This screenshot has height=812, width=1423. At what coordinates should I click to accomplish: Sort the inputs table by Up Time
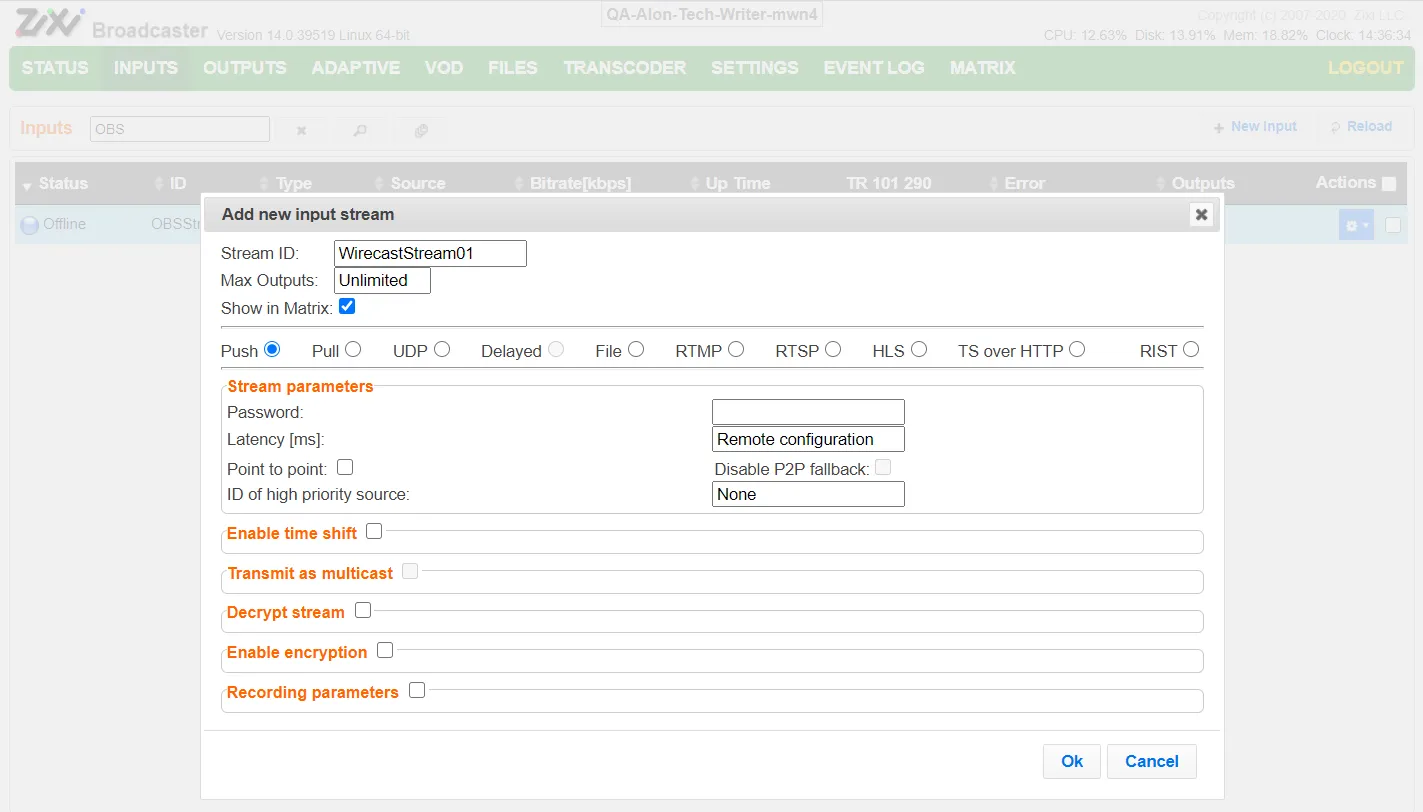click(731, 184)
